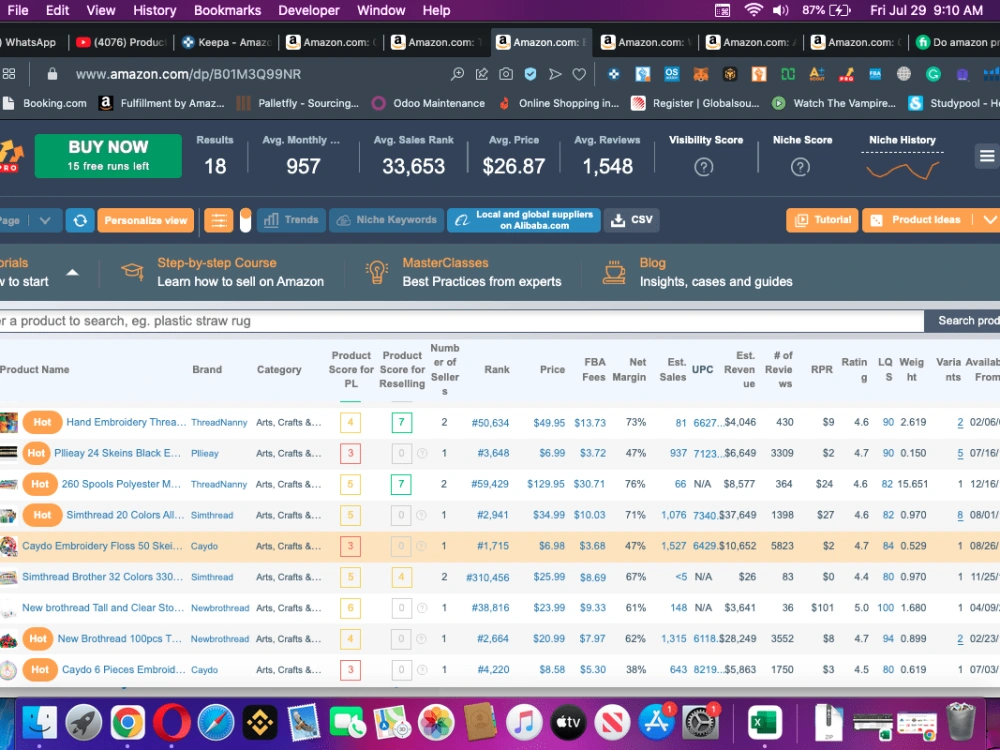Toggle the white pill switch beside filter icon
1000x750 pixels.
245,221
